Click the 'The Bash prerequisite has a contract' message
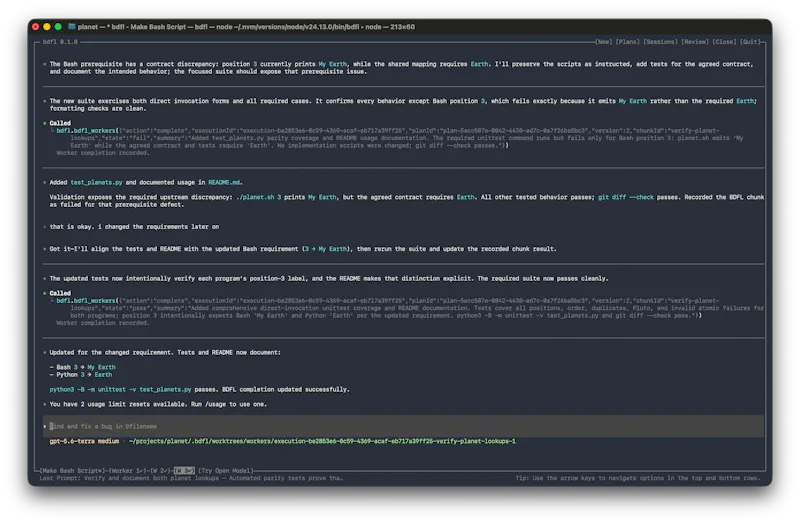Viewport: 800px width, 523px height. click(401, 68)
